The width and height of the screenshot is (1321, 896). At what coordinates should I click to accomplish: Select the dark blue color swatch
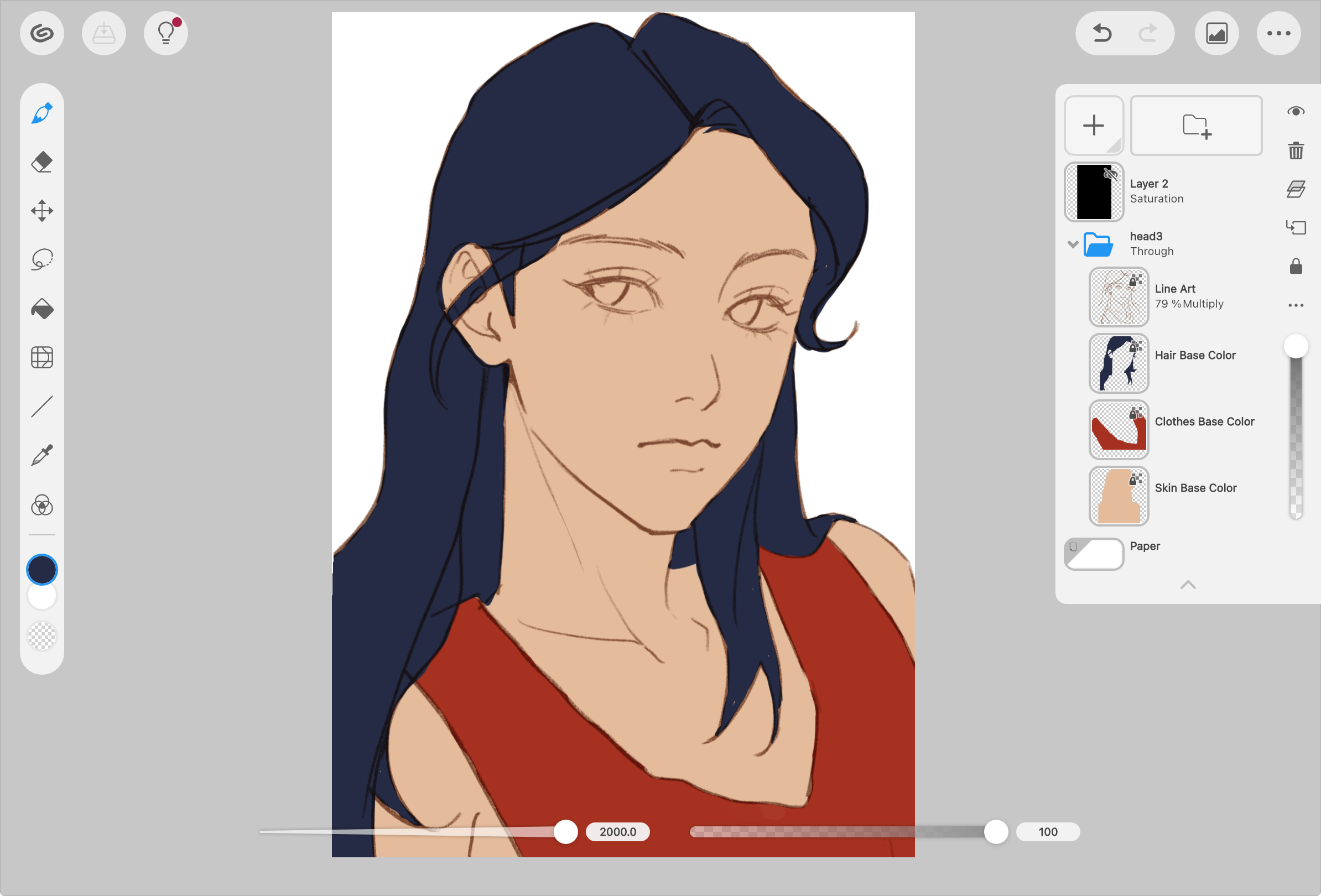(41, 568)
